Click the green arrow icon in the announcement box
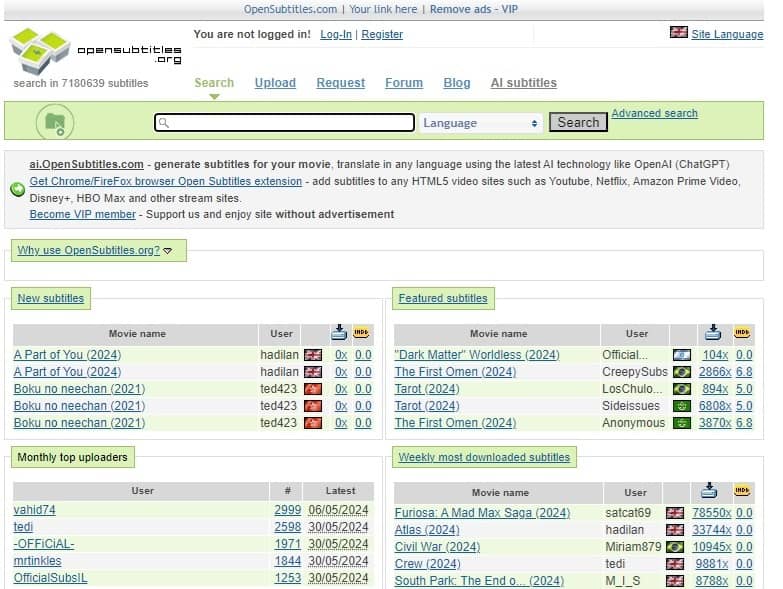The height and width of the screenshot is (589, 783). tap(17, 189)
